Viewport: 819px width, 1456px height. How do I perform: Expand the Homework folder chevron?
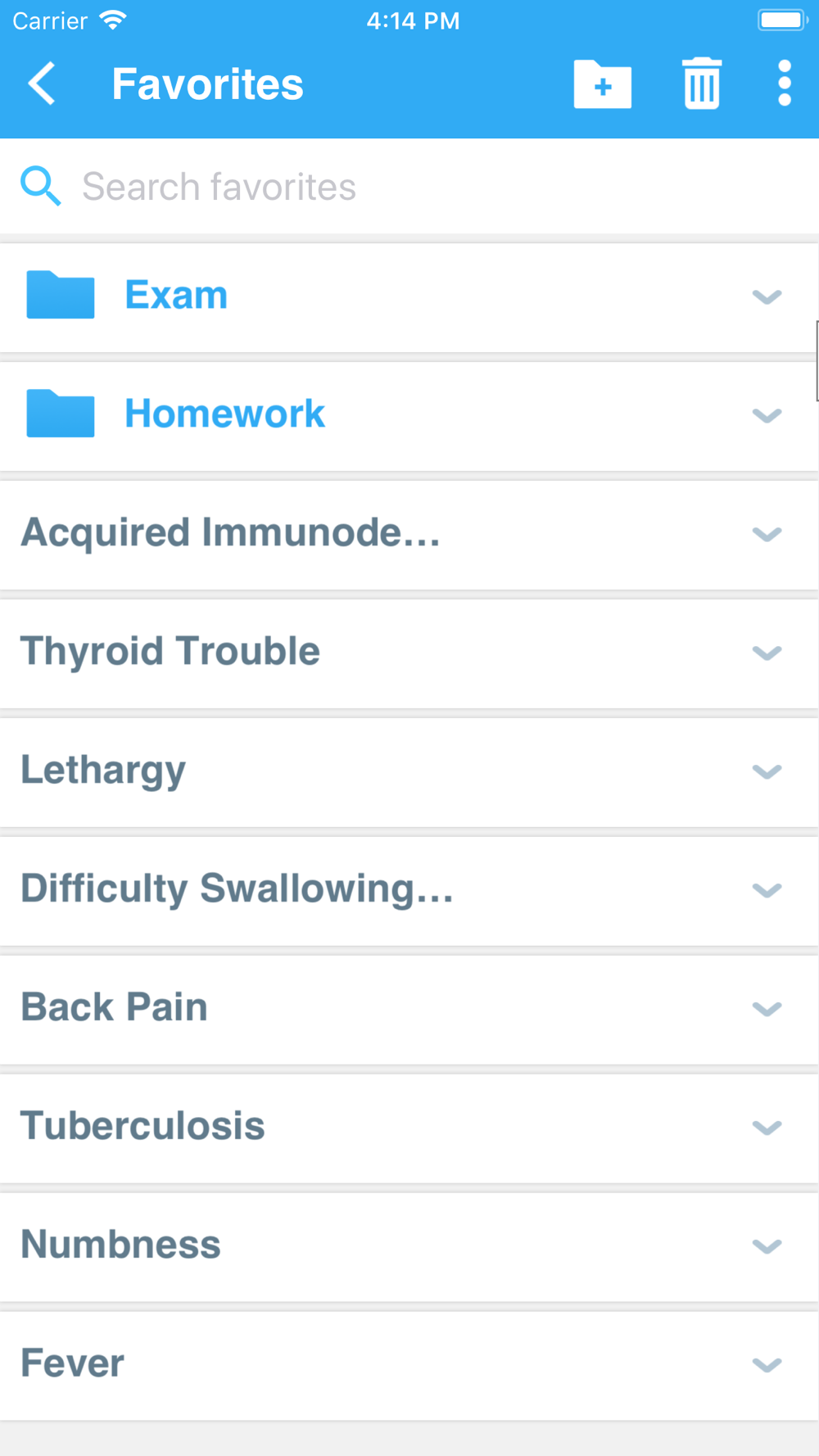click(767, 415)
